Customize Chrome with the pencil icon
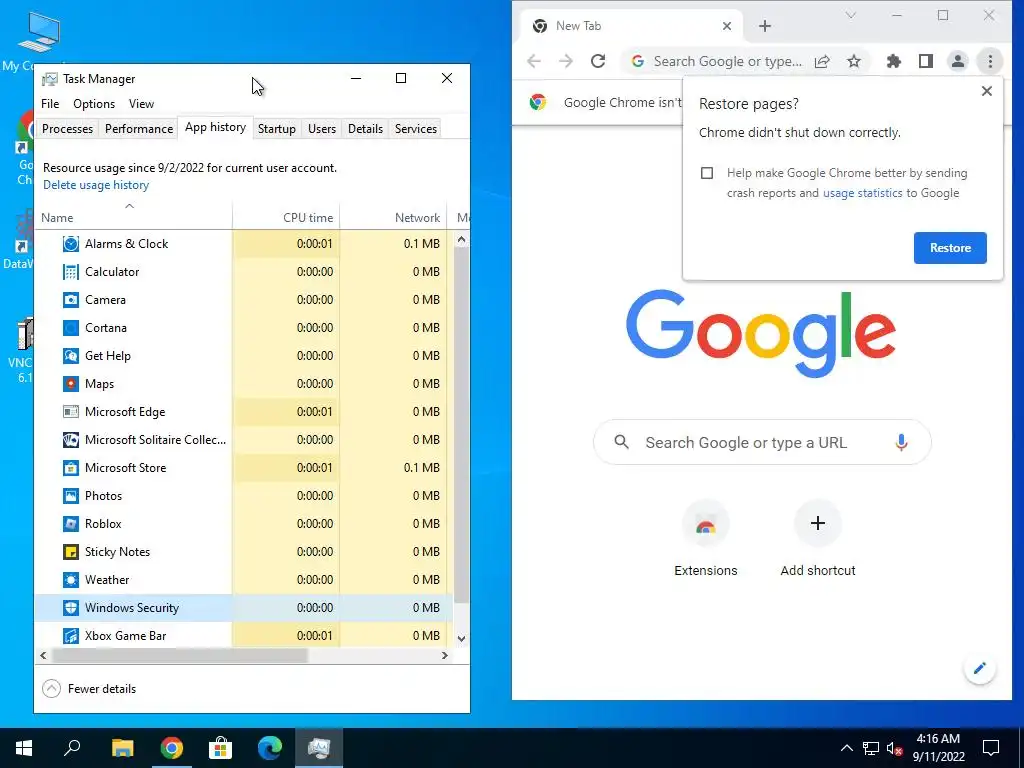1024x768 pixels. coord(980,668)
